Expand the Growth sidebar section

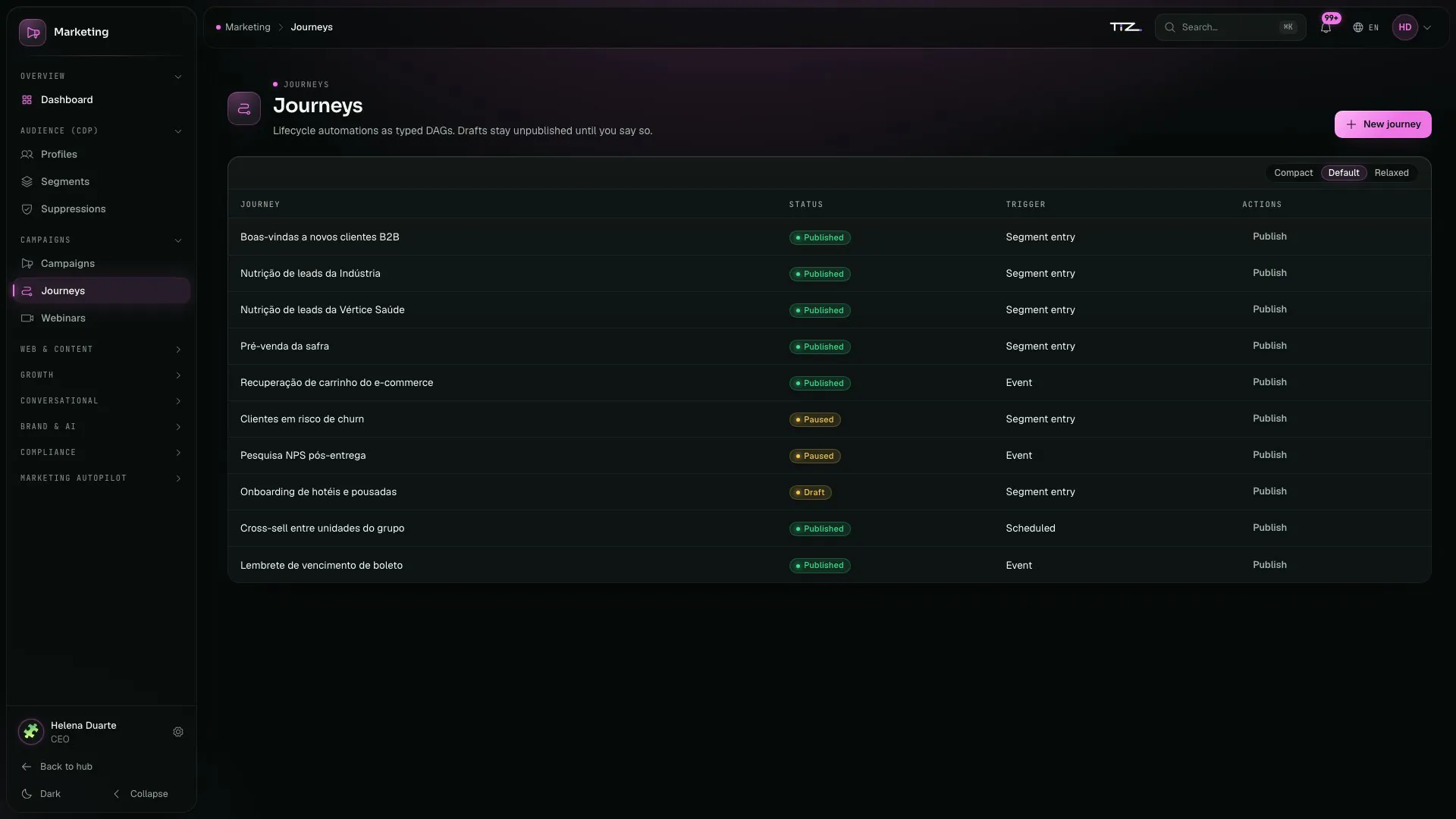(101, 375)
